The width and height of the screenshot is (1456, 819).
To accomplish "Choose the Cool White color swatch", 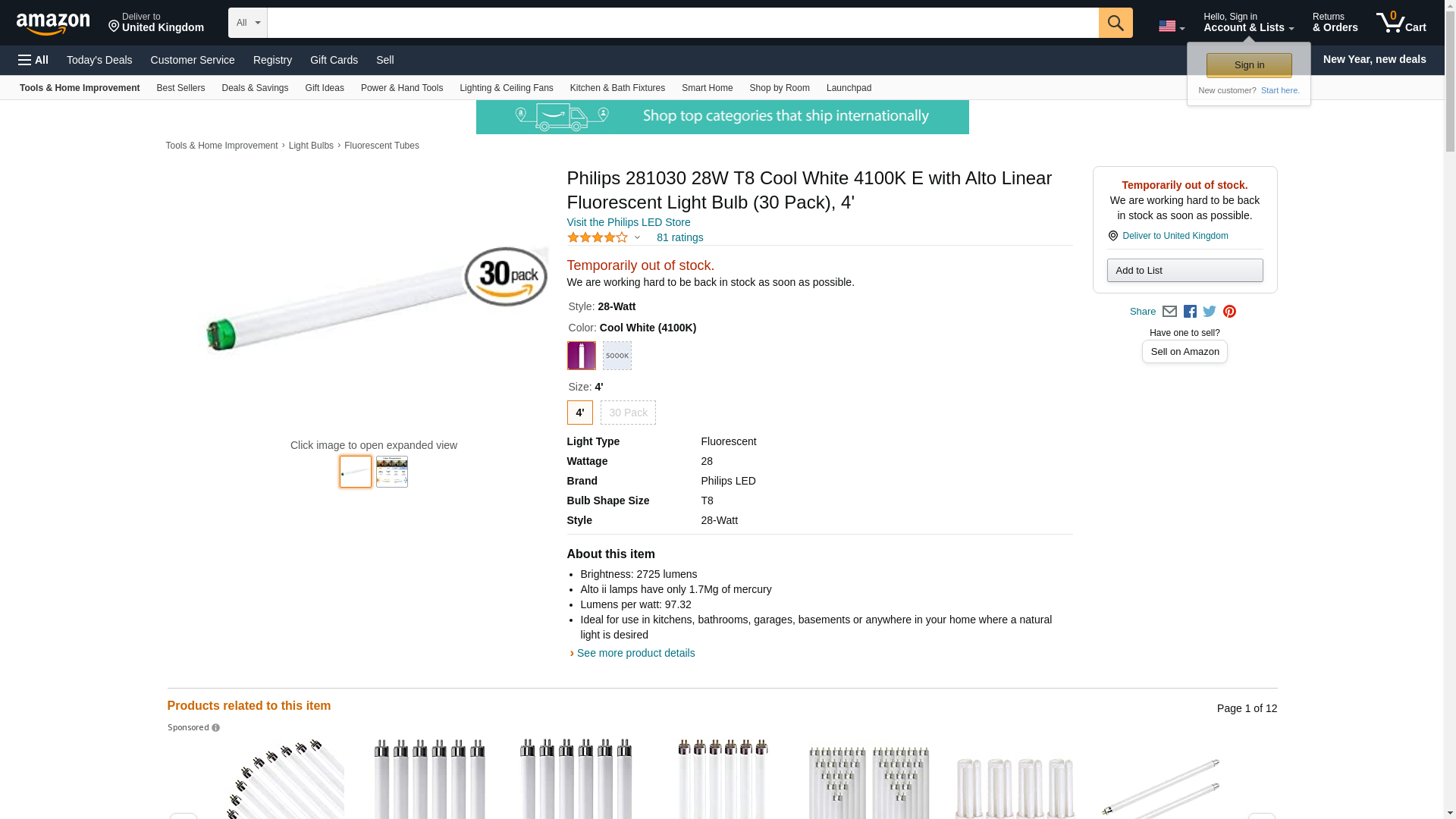I will click(581, 356).
